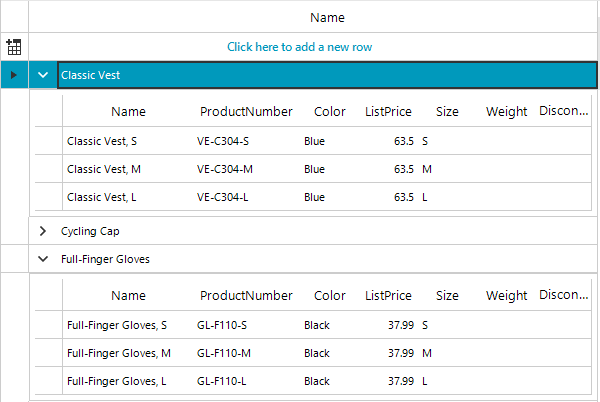
Task: Select the Full-Finger Gloves, S name cell
Action: pyautogui.click(x=117, y=325)
